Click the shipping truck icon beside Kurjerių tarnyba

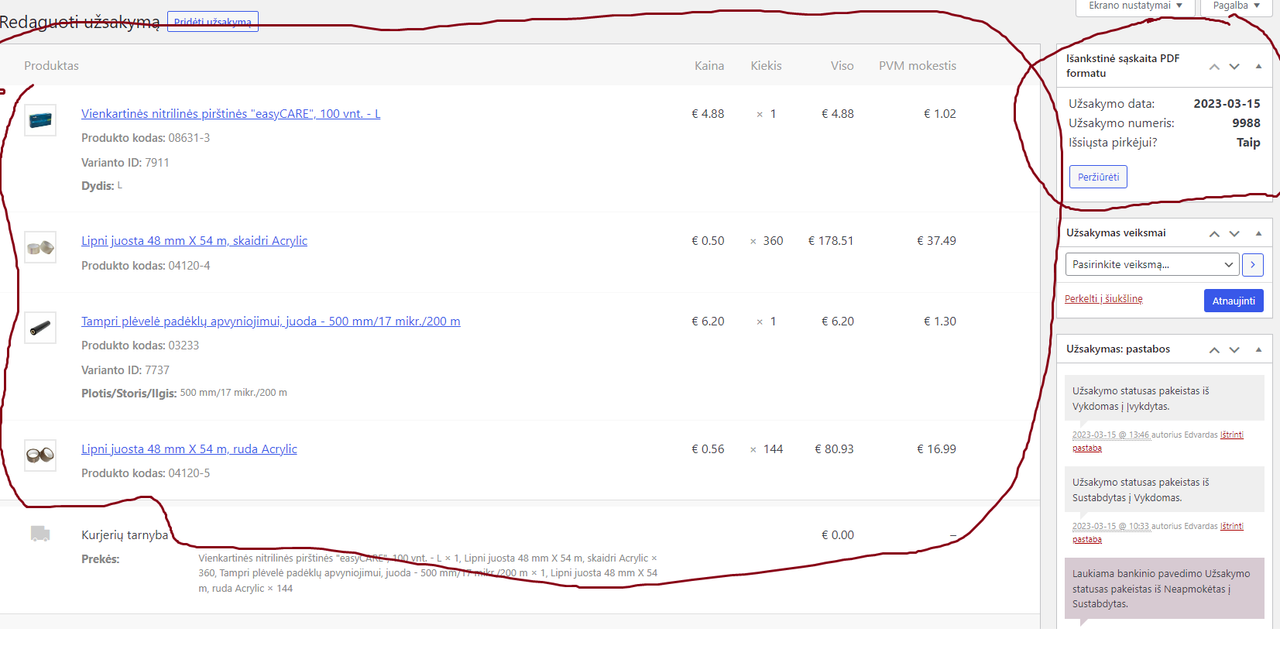click(40, 534)
